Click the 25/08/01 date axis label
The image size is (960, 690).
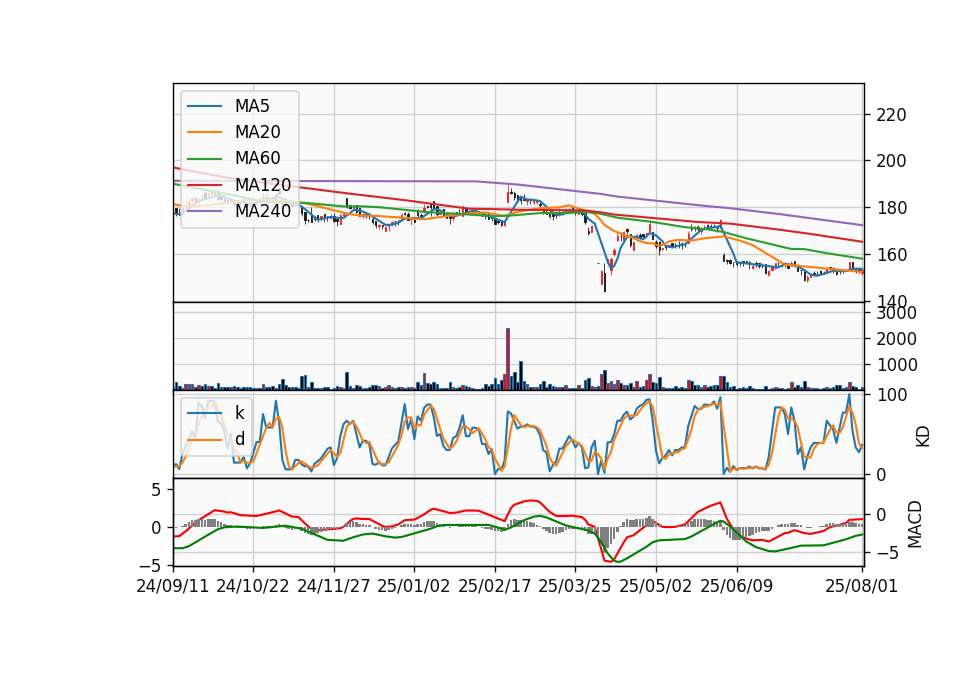coord(861,586)
